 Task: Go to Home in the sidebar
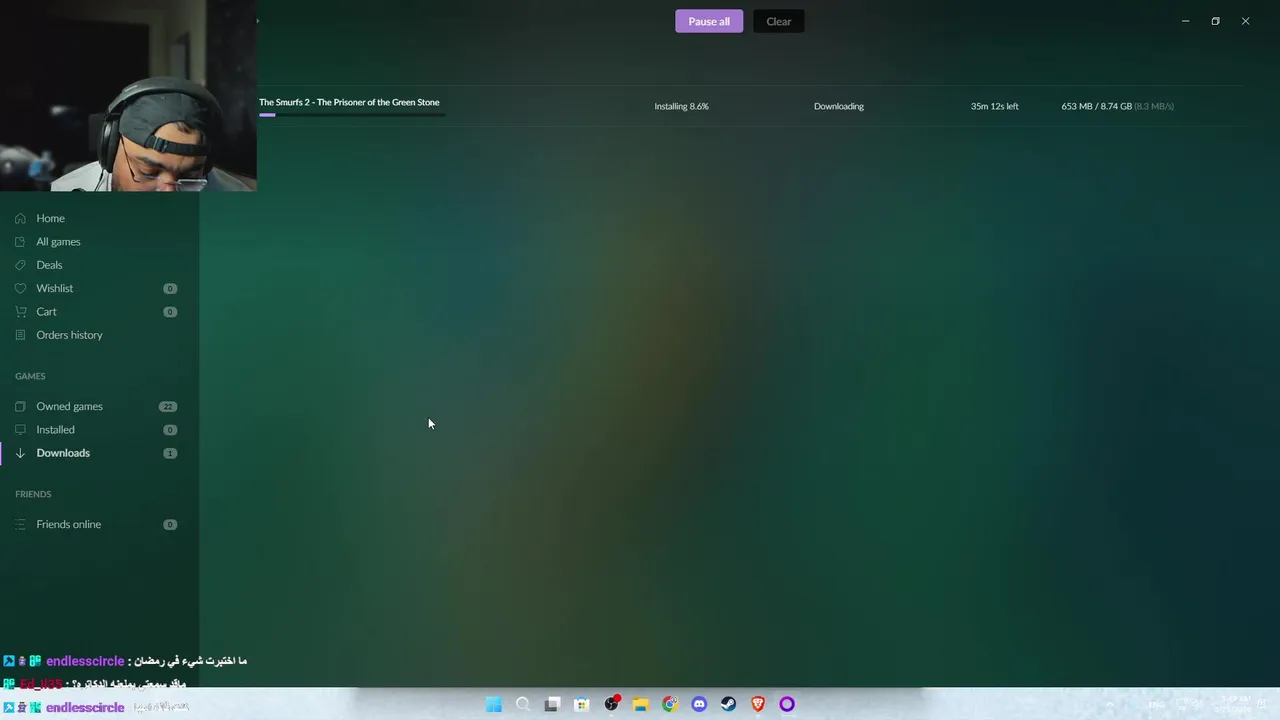coord(50,218)
